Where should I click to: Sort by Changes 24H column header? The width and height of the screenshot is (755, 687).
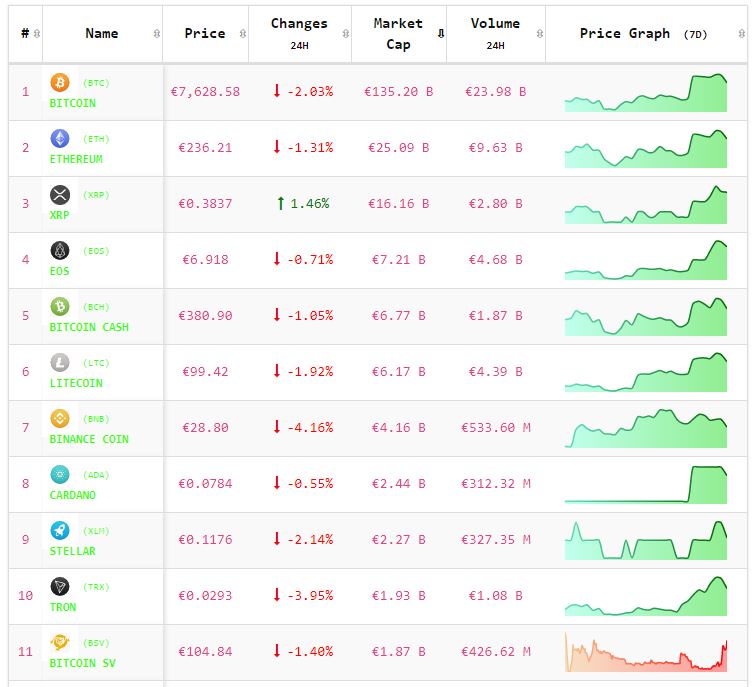coord(299,34)
